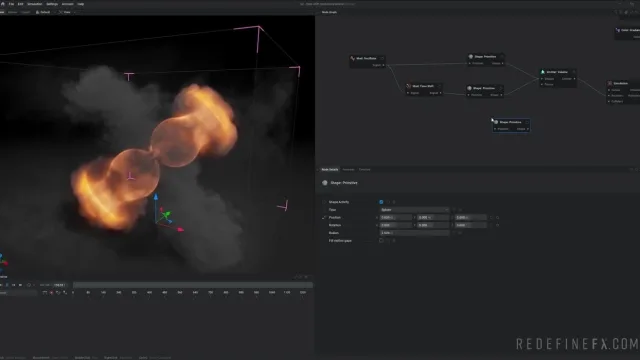Click the red record keyframe icon
Screen dimensions: 640x360
(x=51, y=293)
